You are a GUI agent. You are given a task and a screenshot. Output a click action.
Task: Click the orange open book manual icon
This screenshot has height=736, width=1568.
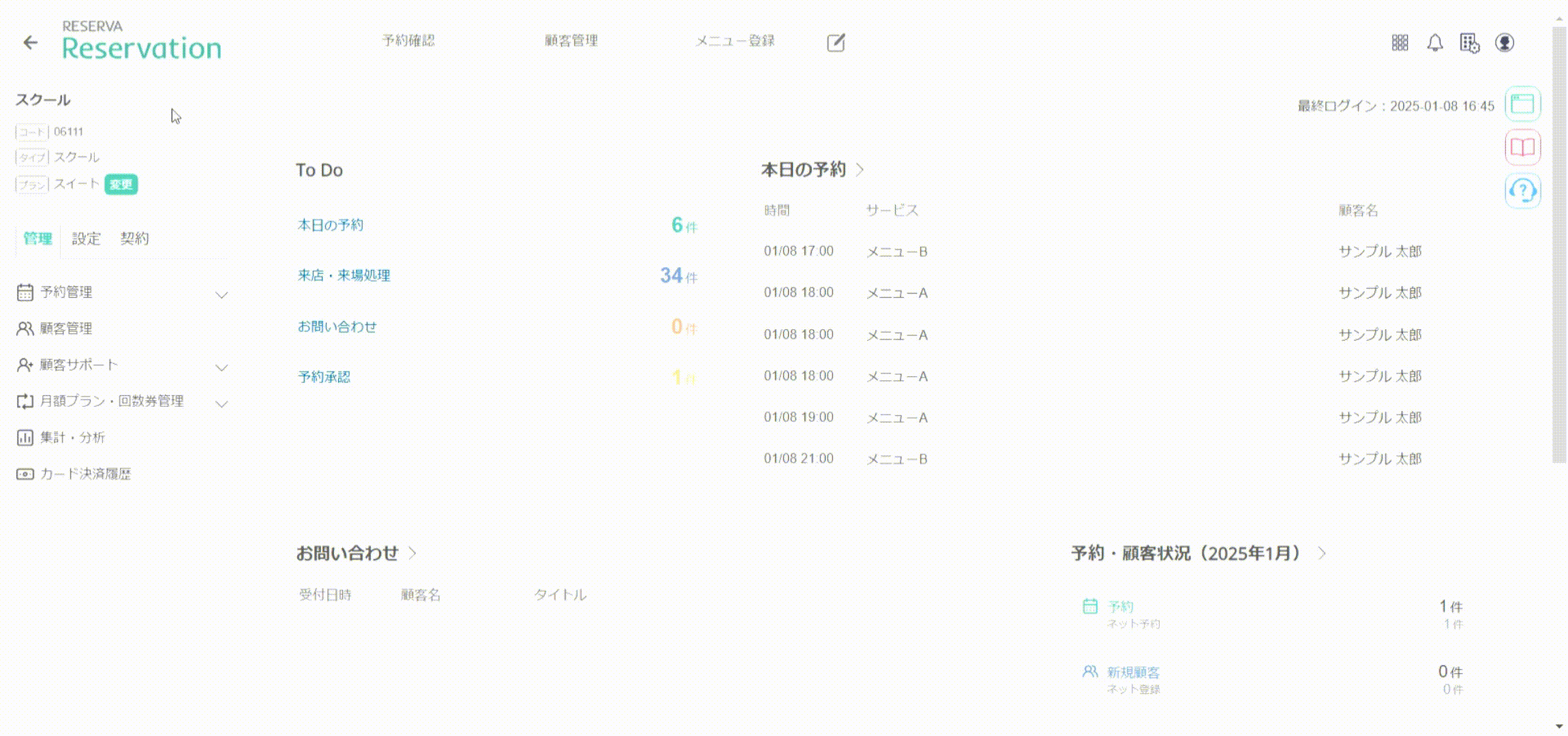click(x=1522, y=147)
